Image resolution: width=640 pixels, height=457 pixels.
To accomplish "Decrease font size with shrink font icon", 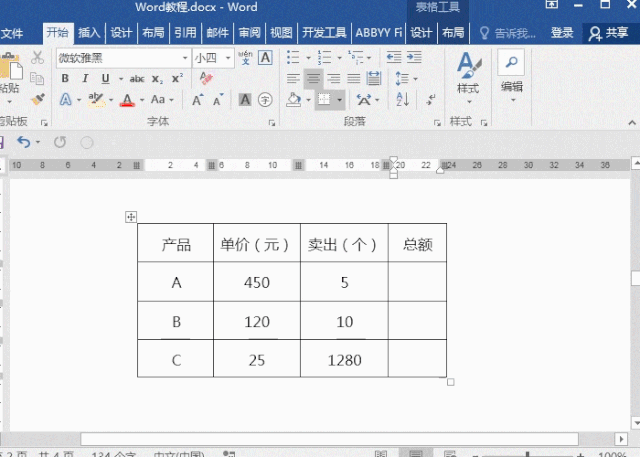I will click(218, 100).
